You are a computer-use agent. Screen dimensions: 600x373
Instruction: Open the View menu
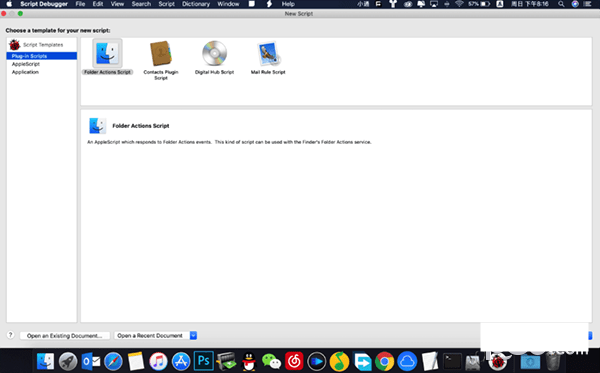(x=117, y=4)
